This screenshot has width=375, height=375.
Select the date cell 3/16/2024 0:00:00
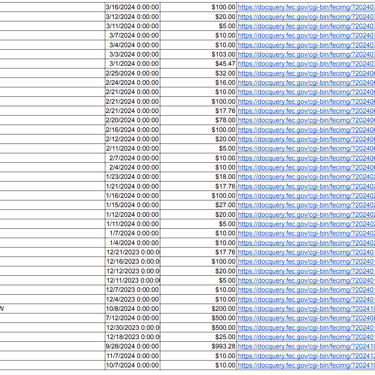click(133, 7)
